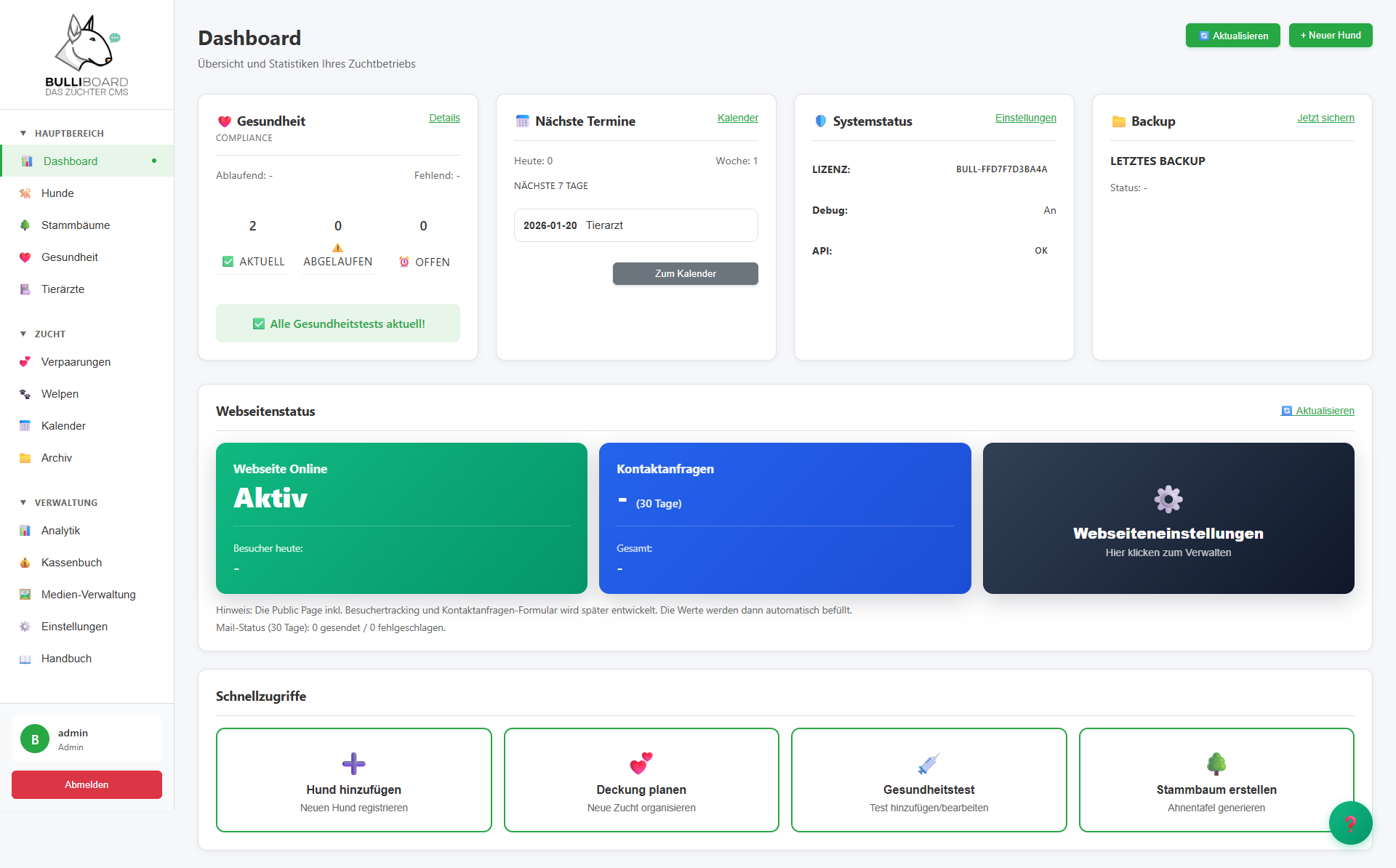1396x868 pixels.
Task: Open the Handbuch sidebar entry
Action: pyautogui.click(x=65, y=658)
